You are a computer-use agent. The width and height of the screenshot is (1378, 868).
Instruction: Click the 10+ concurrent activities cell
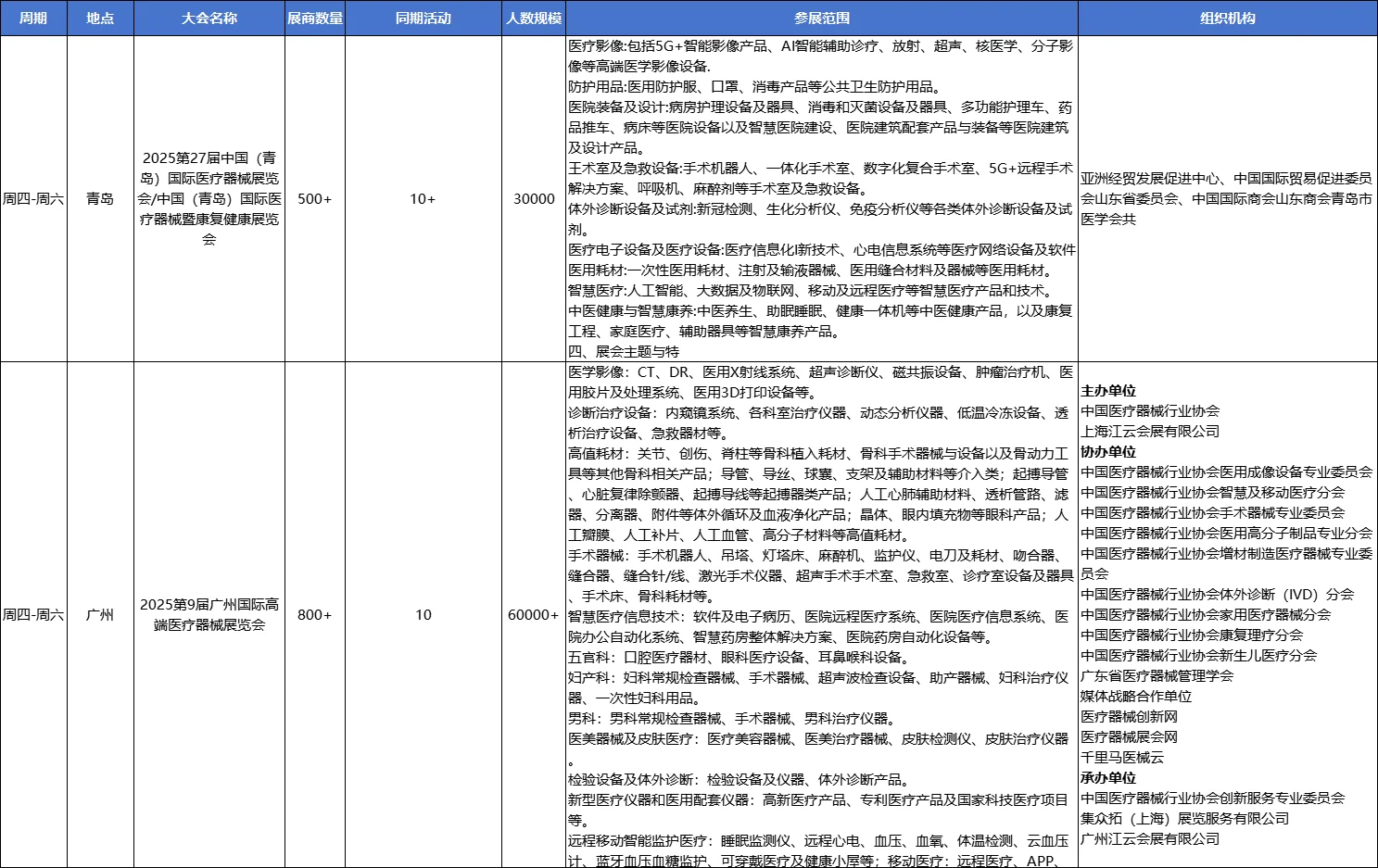pyautogui.click(x=424, y=198)
